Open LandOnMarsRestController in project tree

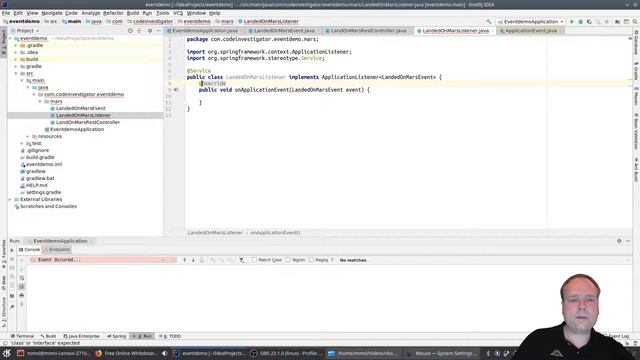coord(88,122)
